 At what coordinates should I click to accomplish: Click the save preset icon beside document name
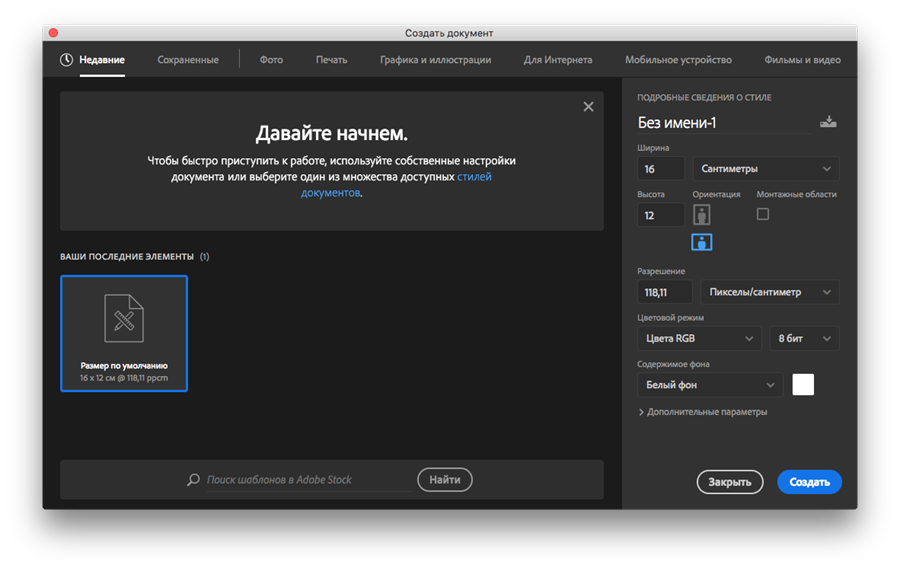(827, 123)
